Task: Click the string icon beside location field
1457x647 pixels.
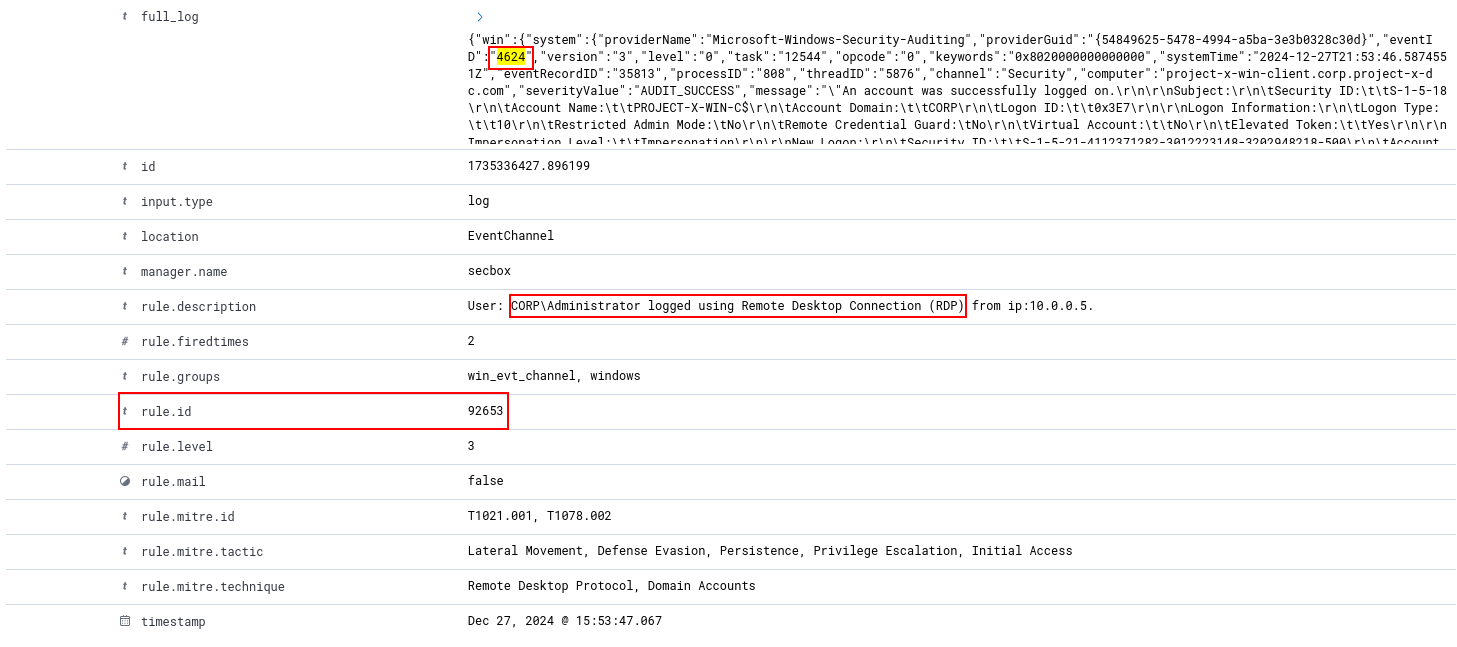Action: [x=124, y=236]
